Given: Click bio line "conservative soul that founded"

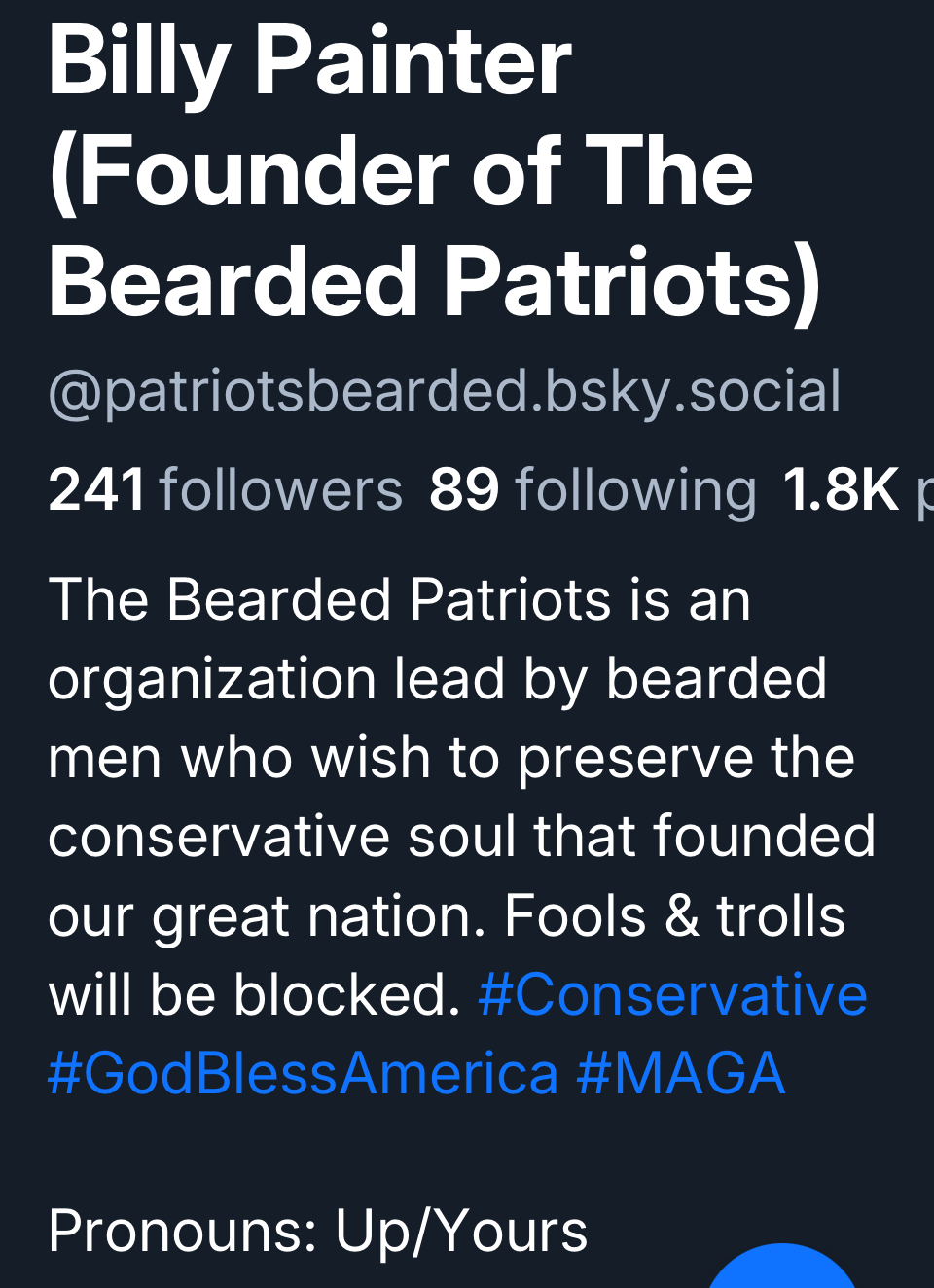Looking at the screenshot, I should (x=462, y=837).
